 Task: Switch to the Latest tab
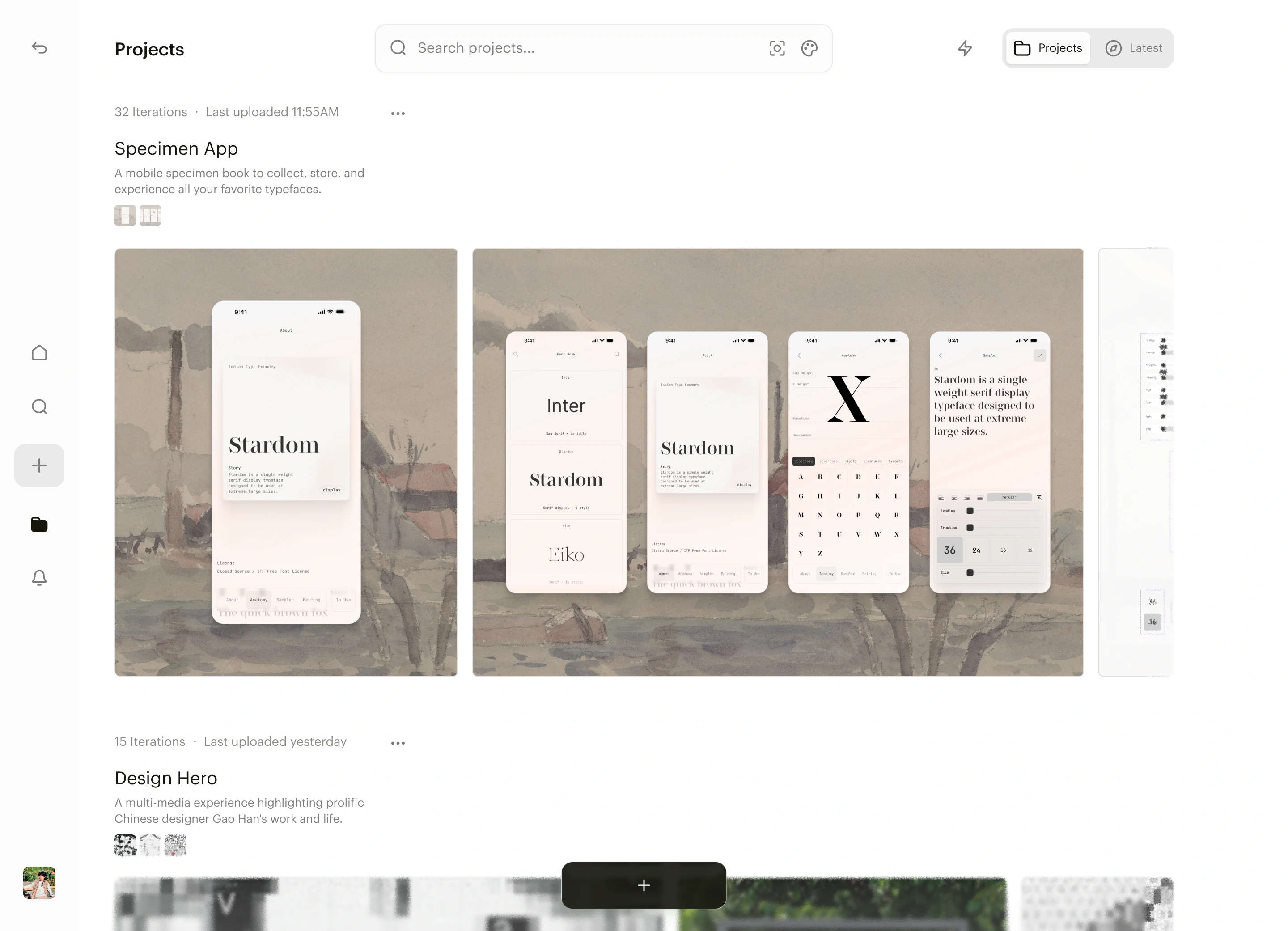click(x=1134, y=48)
